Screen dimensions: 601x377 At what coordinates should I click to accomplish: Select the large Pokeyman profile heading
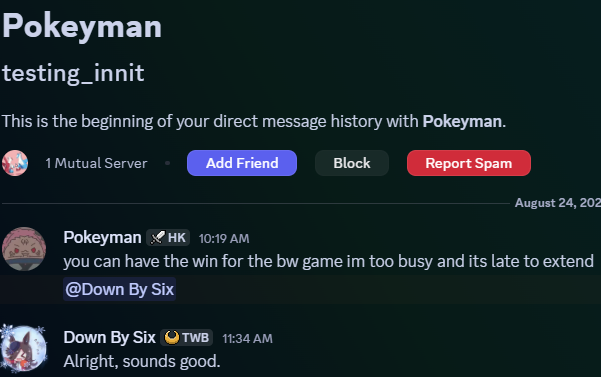[82, 26]
